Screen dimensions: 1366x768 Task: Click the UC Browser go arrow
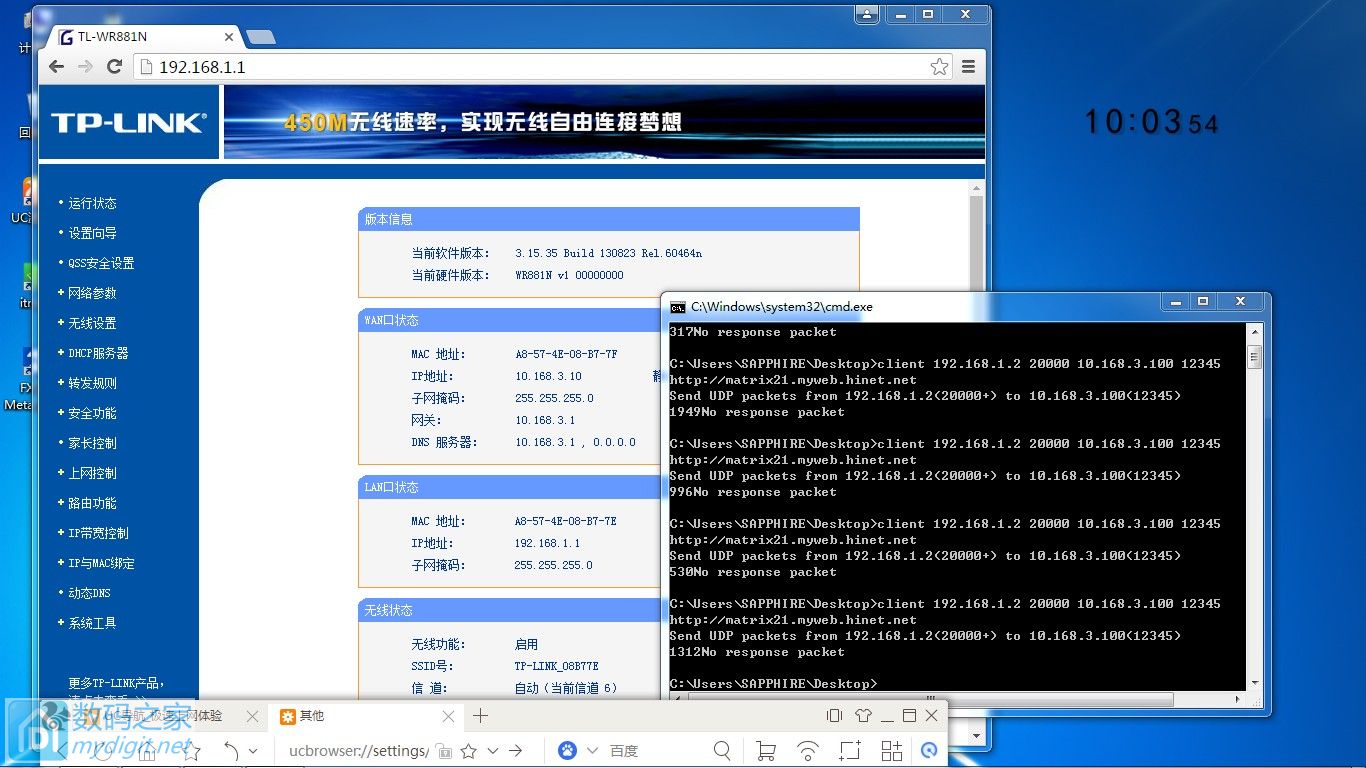[x=516, y=750]
